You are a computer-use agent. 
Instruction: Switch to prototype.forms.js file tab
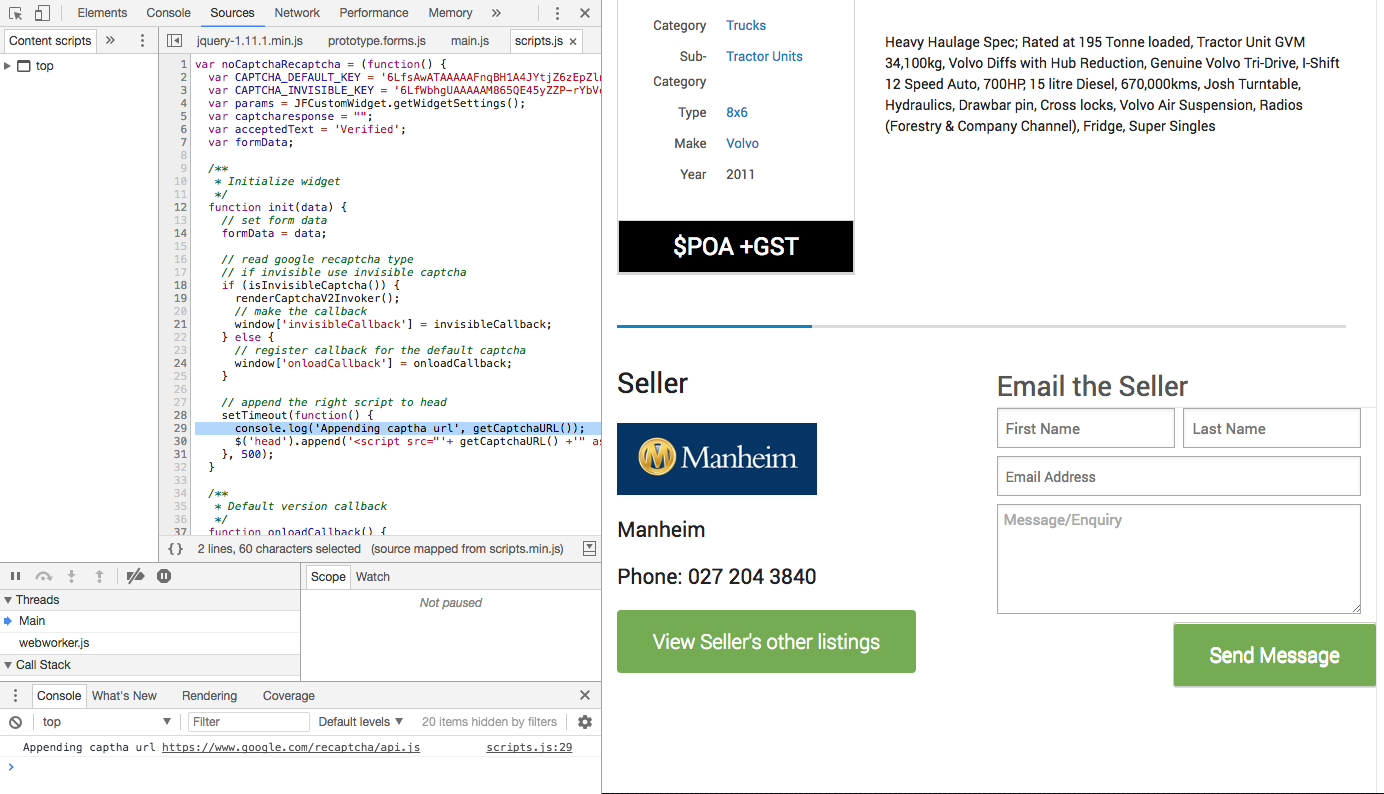[x=377, y=41]
